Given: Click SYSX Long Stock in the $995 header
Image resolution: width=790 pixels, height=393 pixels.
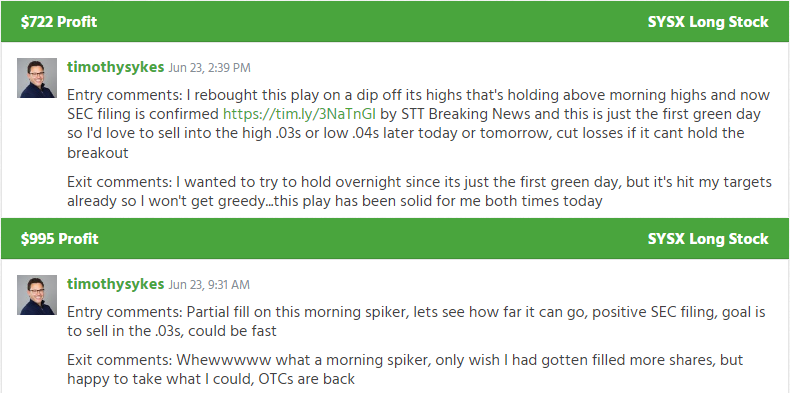Looking at the screenshot, I should (708, 239).
